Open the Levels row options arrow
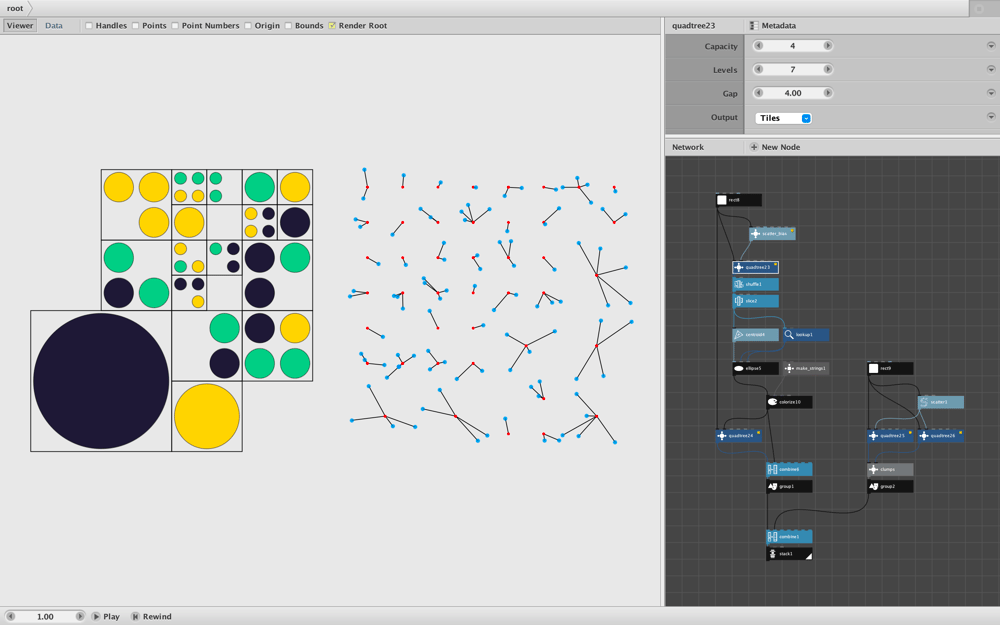This screenshot has width=1000, height=625. pos(991,70)
